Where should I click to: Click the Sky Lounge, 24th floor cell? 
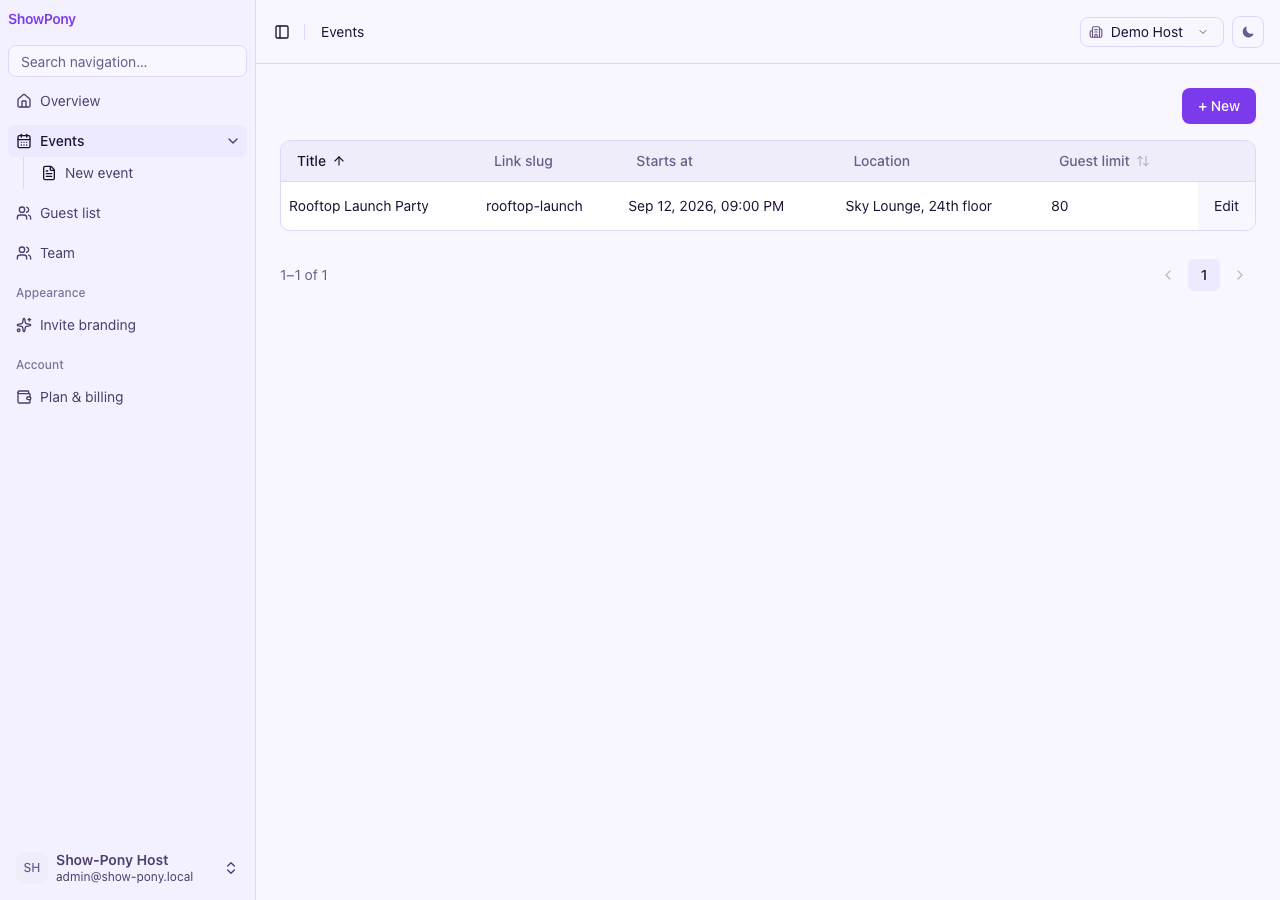click(x=918, y=206)
